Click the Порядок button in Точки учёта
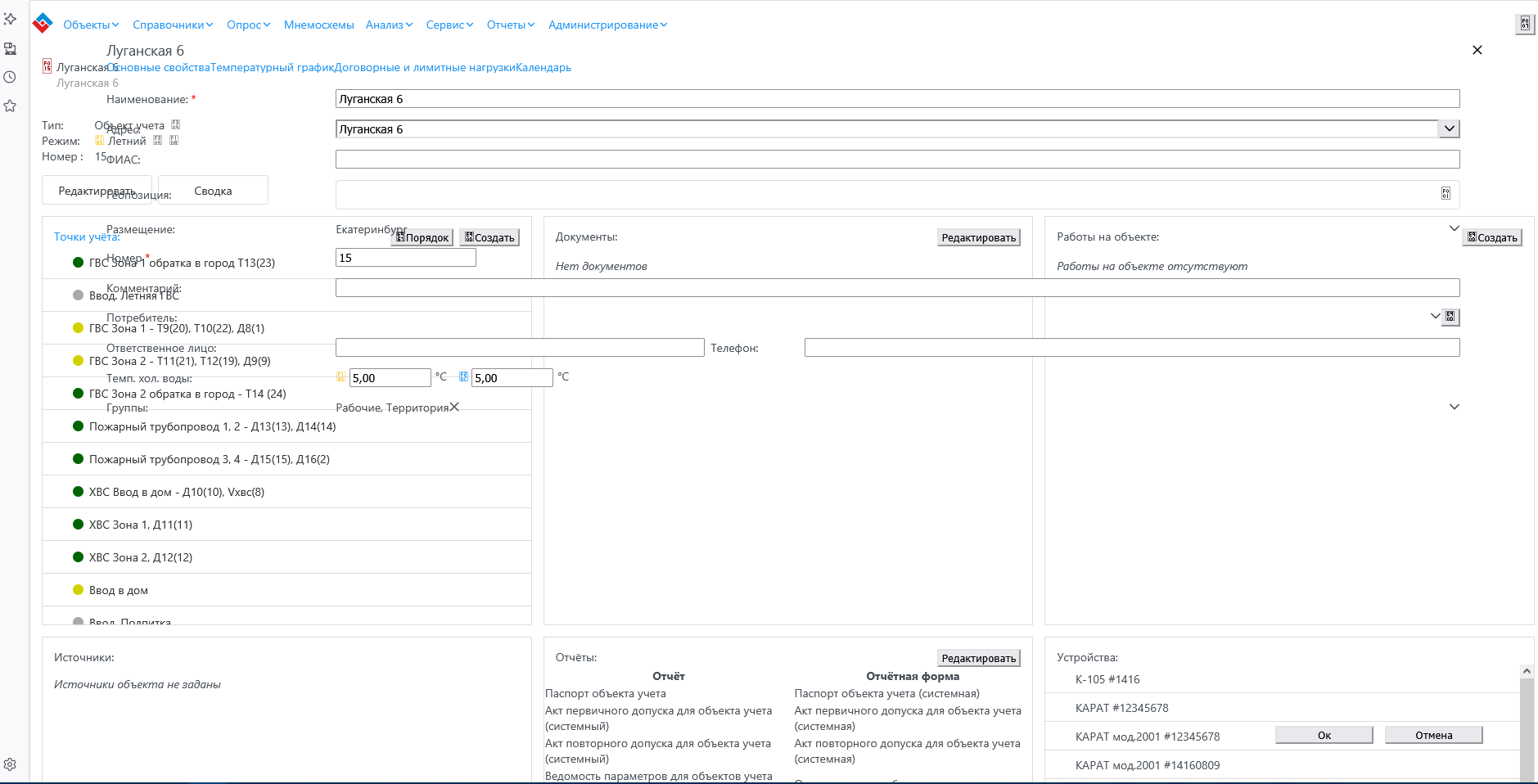Image resolution: width=1538 pixels, height=784 pixels. pos(422,237)
